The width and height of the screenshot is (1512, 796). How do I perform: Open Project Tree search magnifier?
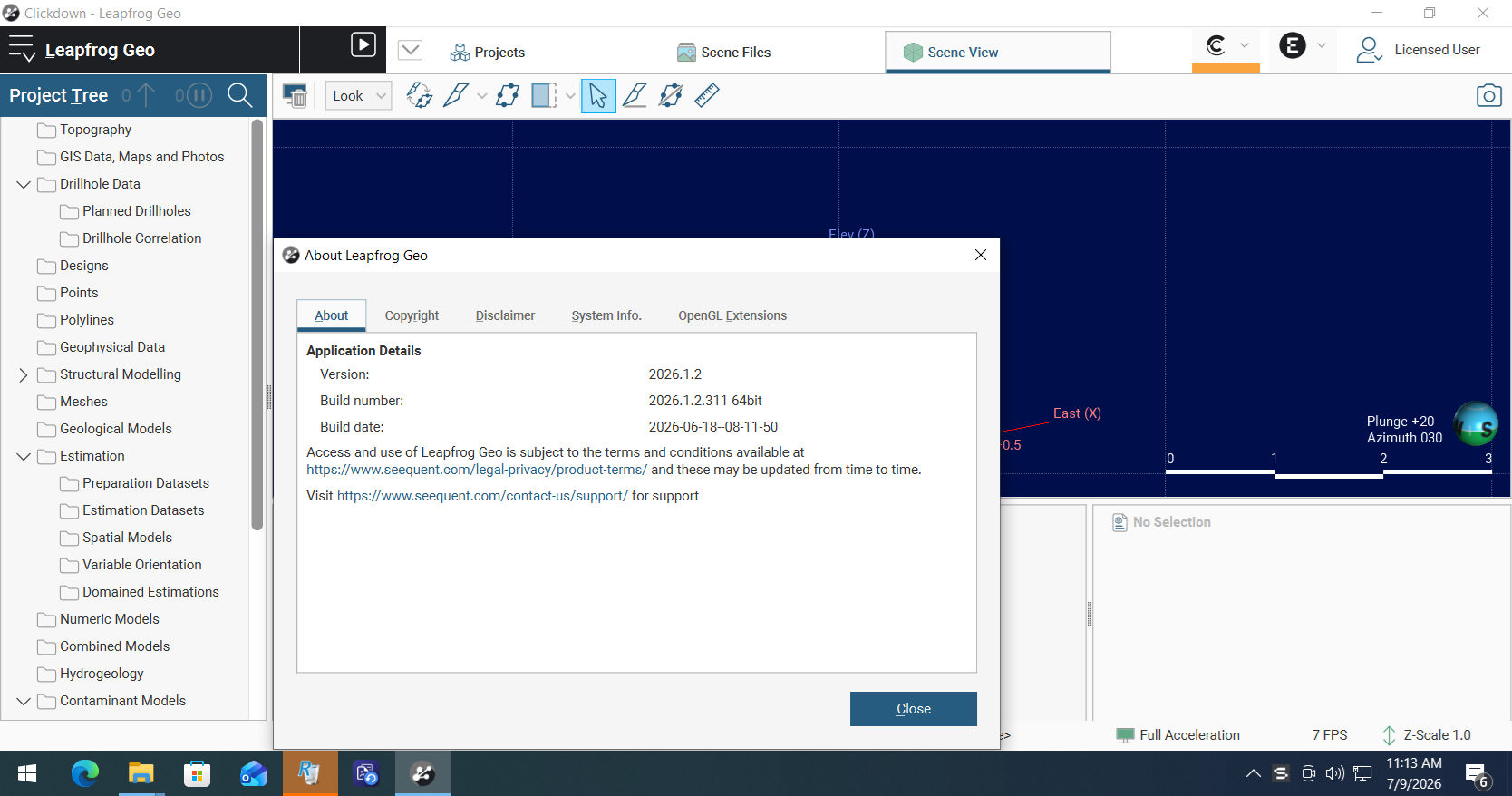click(x=239, y=95)
